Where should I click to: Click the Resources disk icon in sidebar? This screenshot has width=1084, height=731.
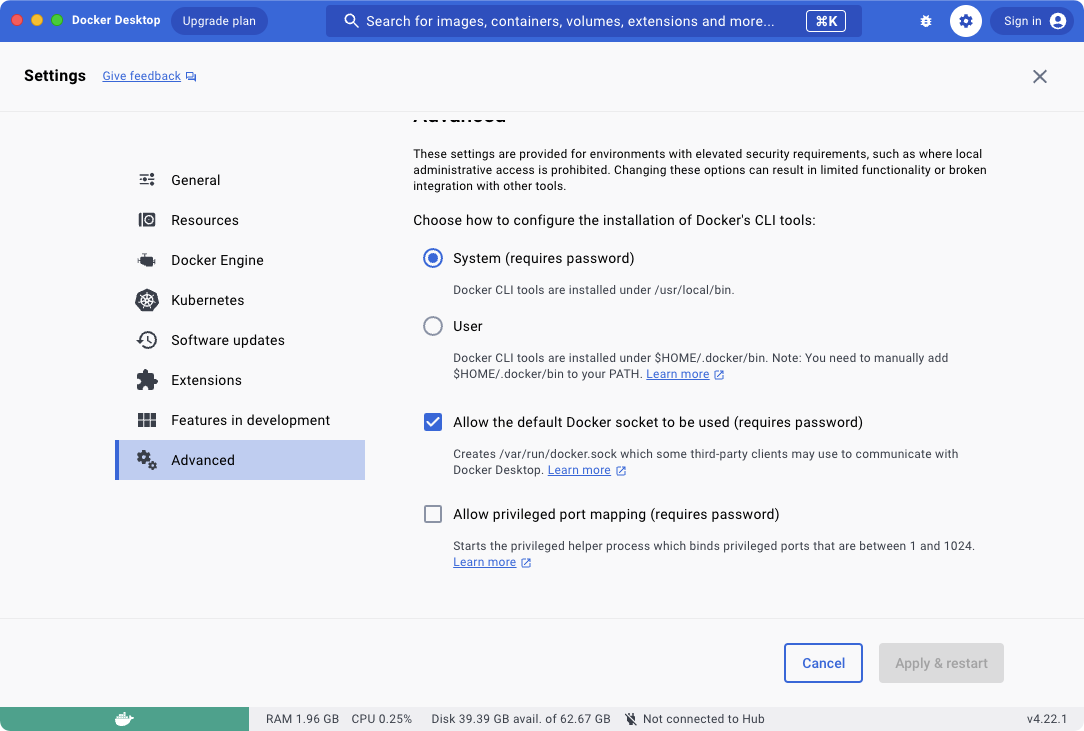147,220
